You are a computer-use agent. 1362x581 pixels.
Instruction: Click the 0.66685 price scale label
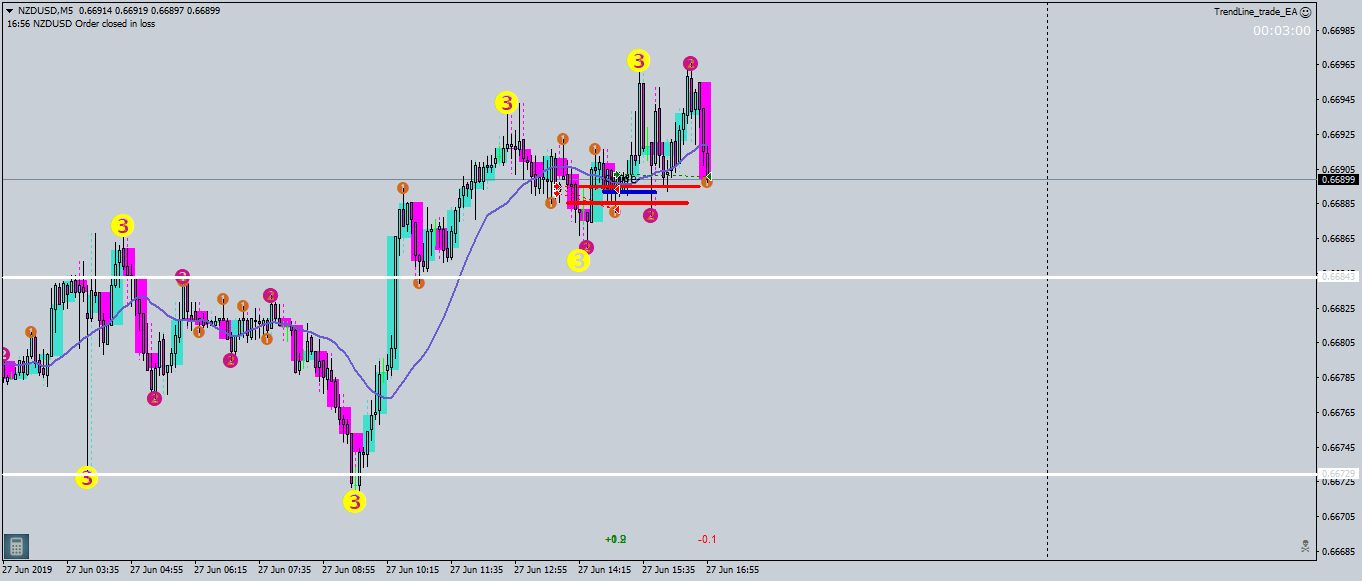tap(1338, 551)
